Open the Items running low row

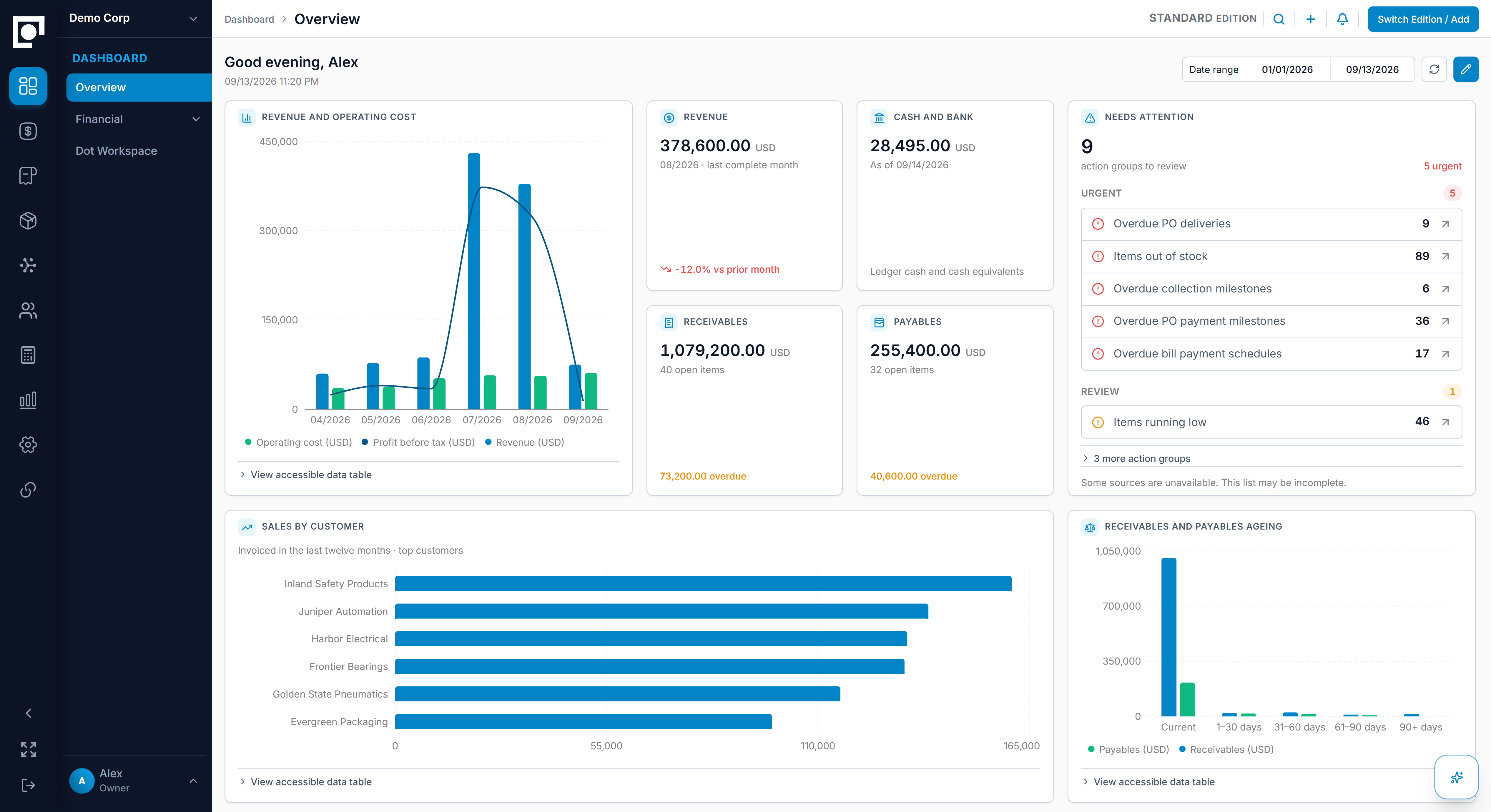[x=1271, y=422]
